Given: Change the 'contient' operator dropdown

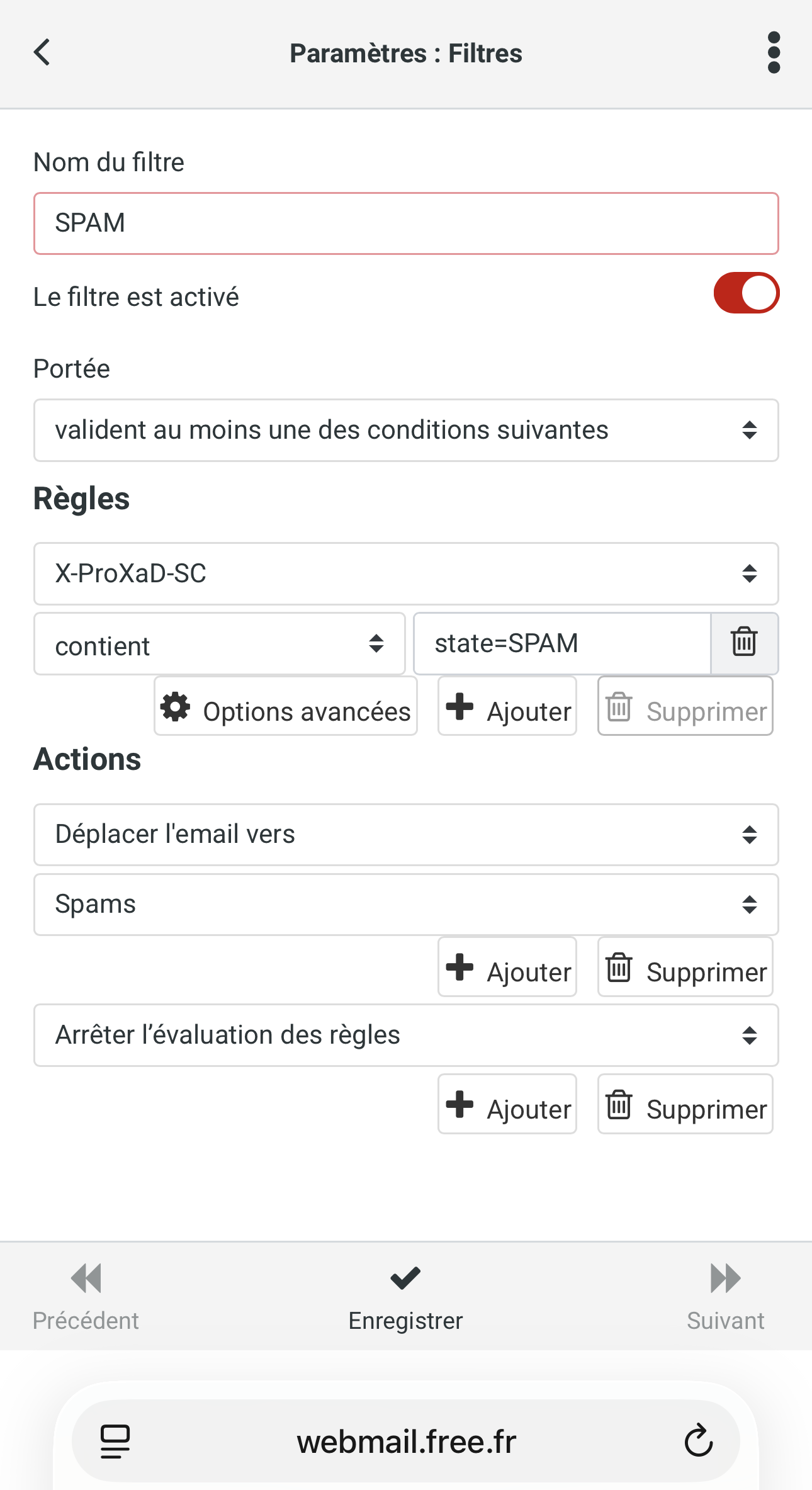Looking at the screenshot, I should pyautogui.click(x=219, y=644).
